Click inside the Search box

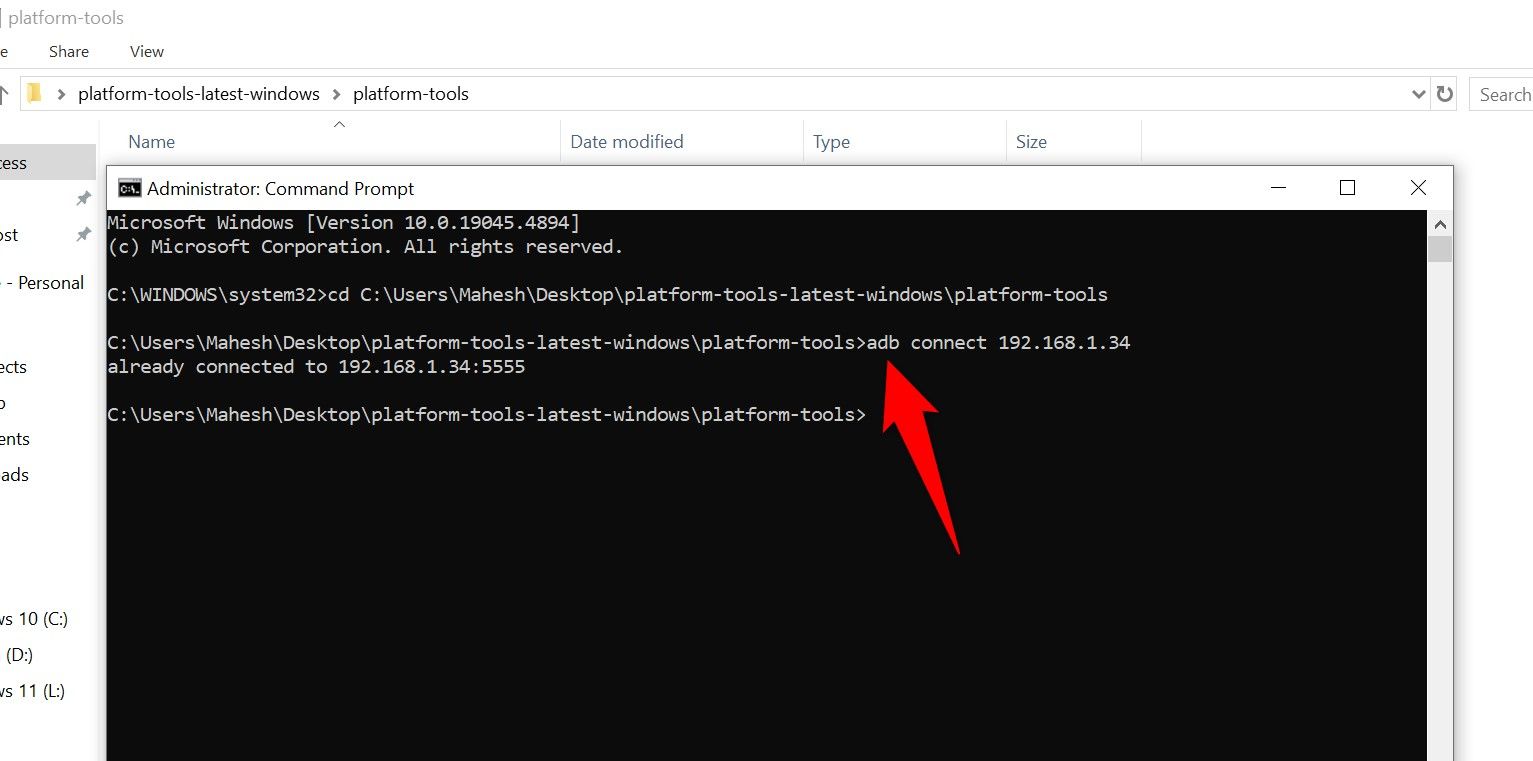pos(1505,93)
